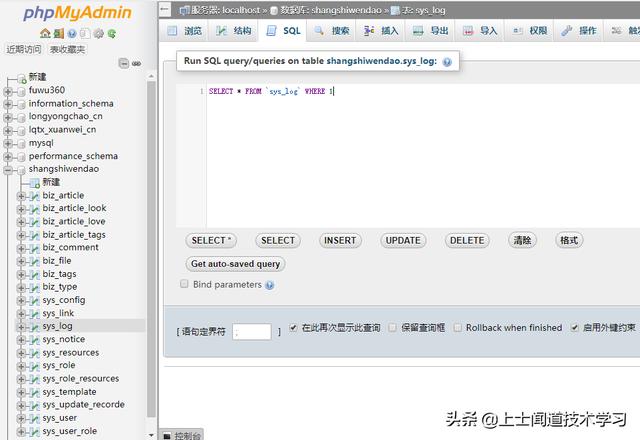Open the phpMyAdmin home icon

point(45,33)
